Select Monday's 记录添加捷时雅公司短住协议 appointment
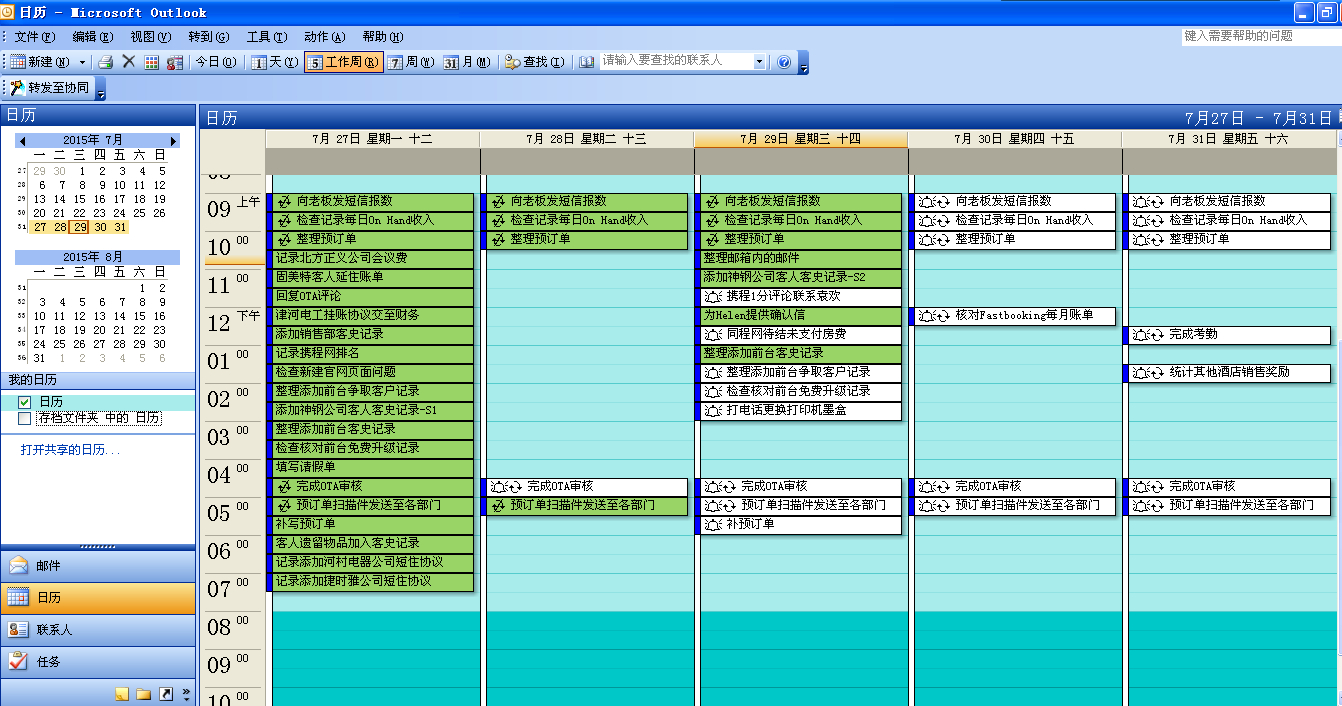The width and height of the screenshot is (1342, 706). pyautogui.click(x=372, y=581)
